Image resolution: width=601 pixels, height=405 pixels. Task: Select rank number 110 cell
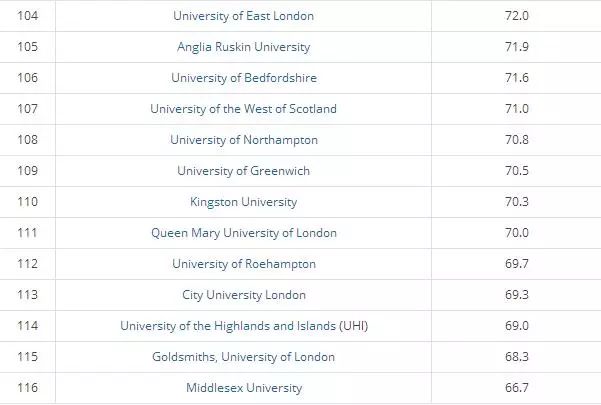(x=28, y=202)
